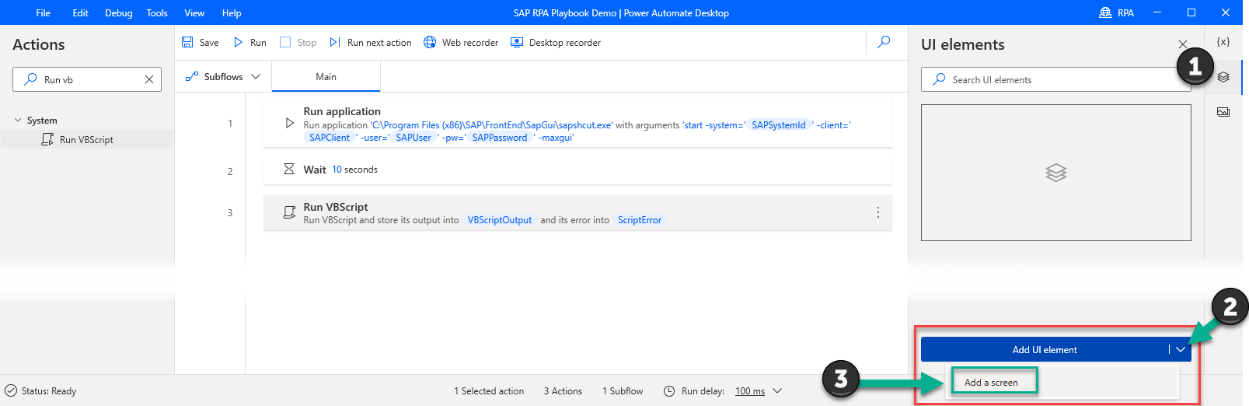Viewport: 1249px width, 406px height.
Task: Click the Run delay clock icon
Action: 671,391
